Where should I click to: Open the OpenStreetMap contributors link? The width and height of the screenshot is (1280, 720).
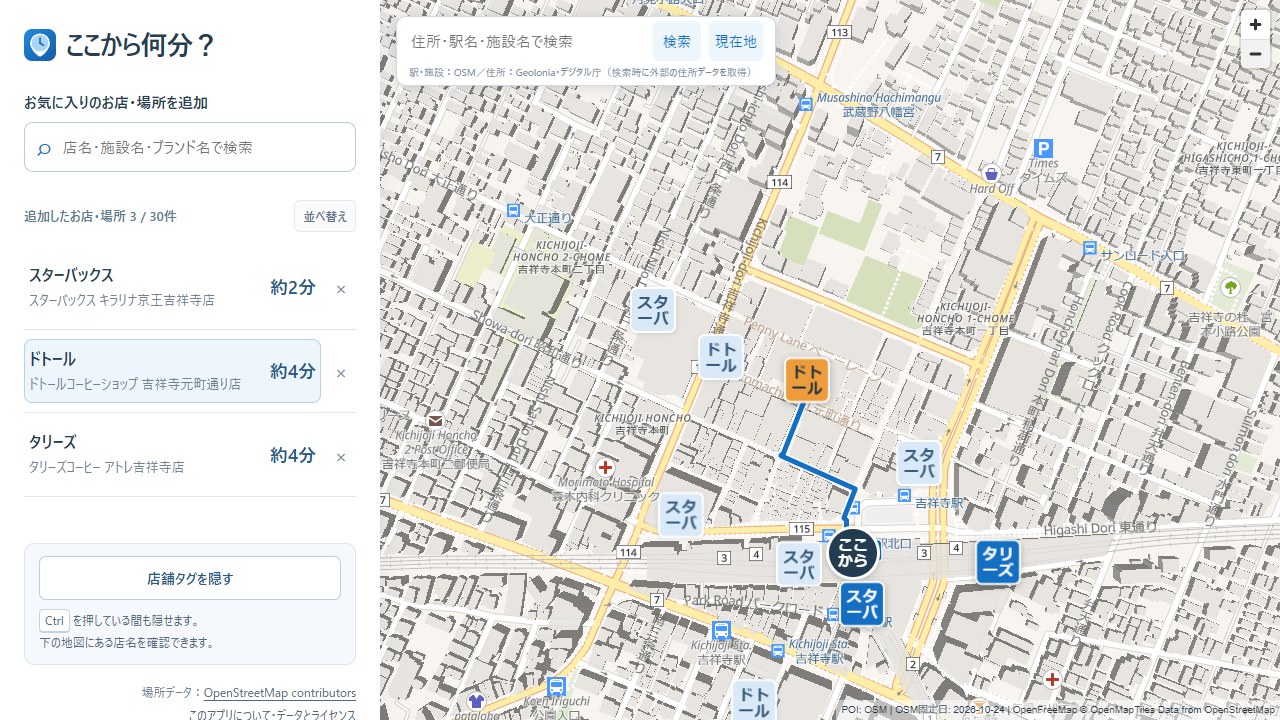(x=280, y=693)
